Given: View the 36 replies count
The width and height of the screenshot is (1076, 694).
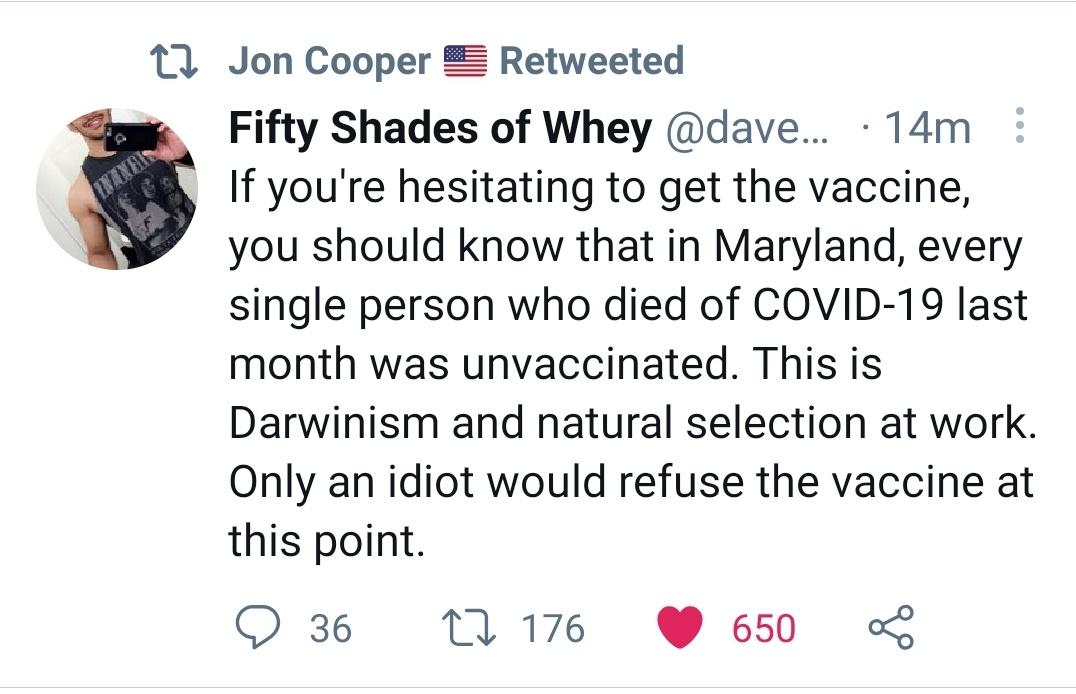Looking at the screenshot, I should point(330,629).
